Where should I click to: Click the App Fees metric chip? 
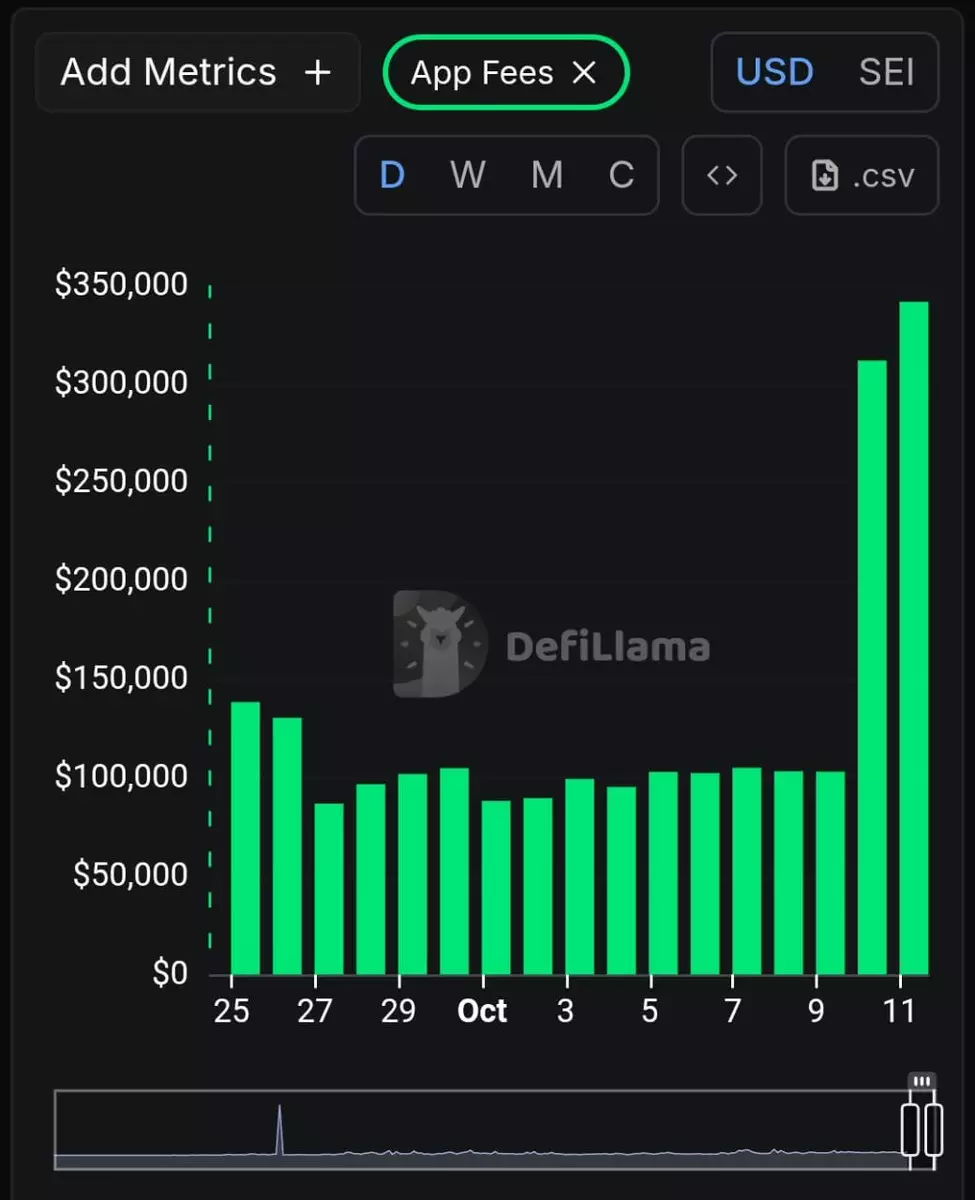coord(482,73)
